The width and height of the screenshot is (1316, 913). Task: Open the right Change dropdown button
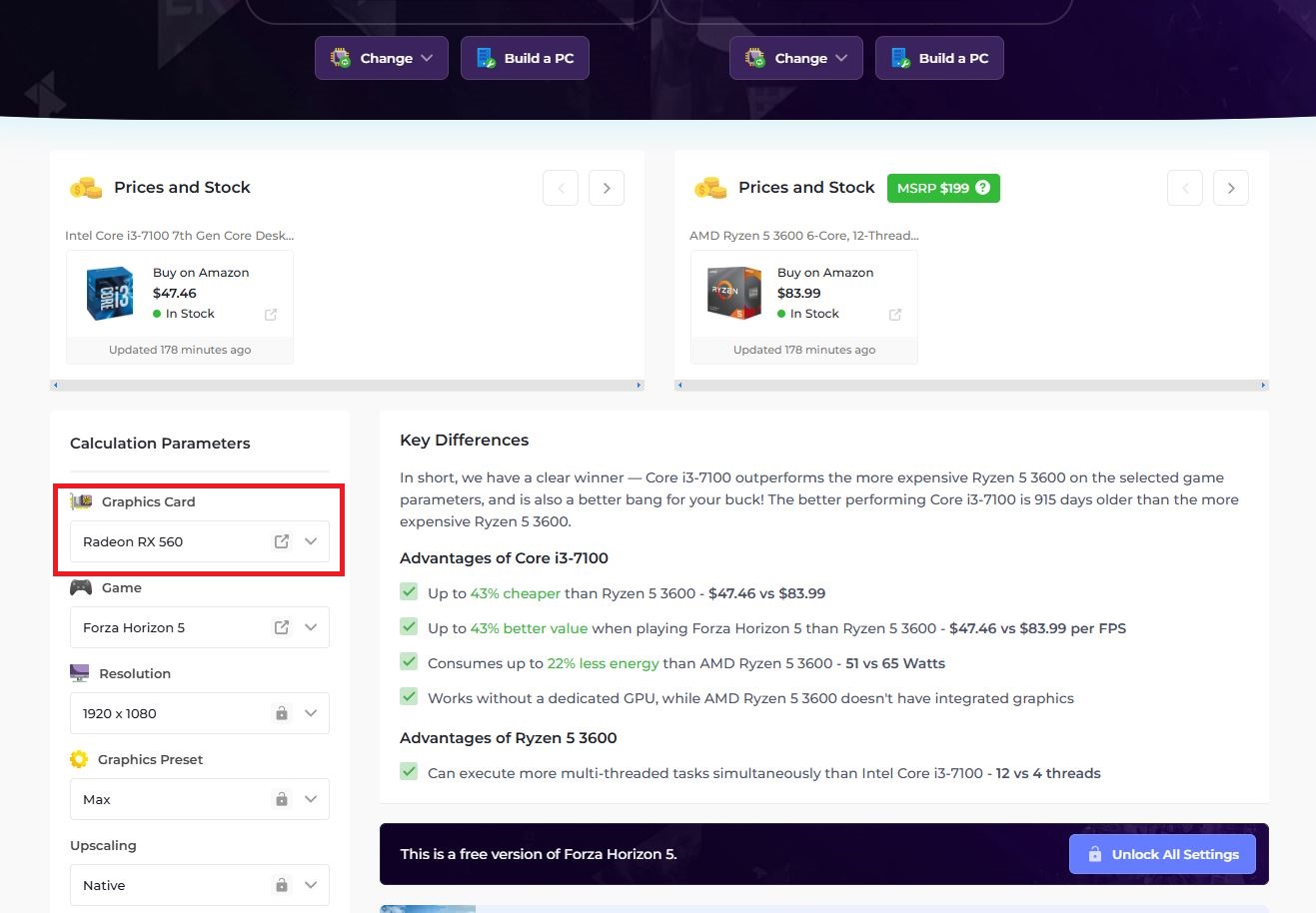click(796, 58)
